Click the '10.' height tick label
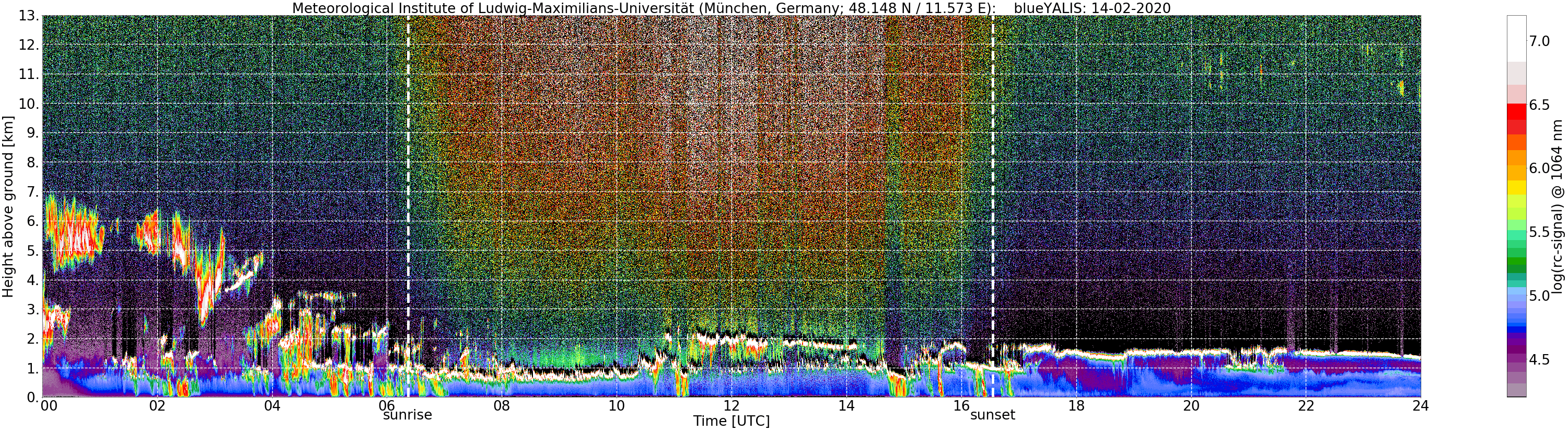This screenshot has height=431, width=1568. point(29,104)
